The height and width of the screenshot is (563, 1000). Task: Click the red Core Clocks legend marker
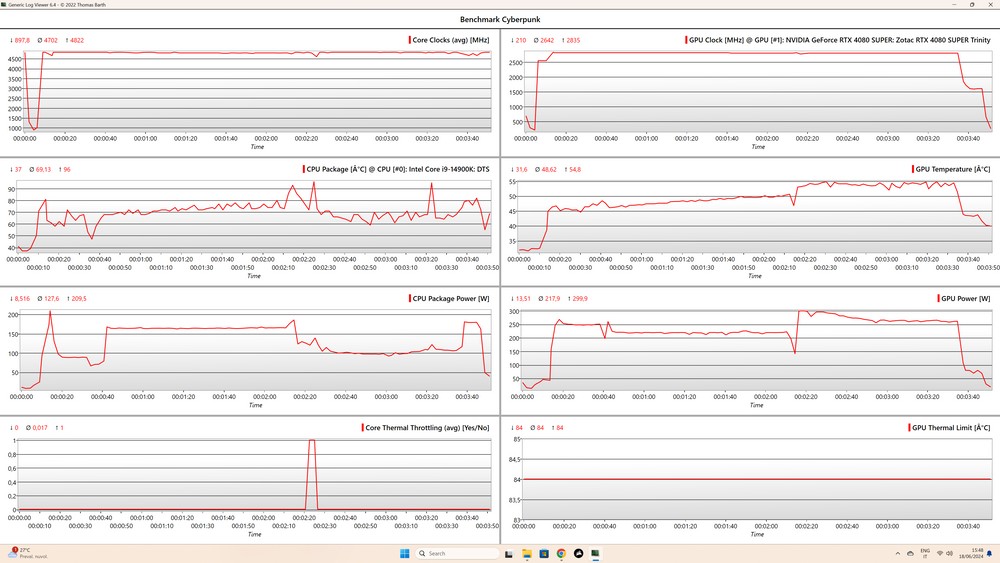click(410, 40)
